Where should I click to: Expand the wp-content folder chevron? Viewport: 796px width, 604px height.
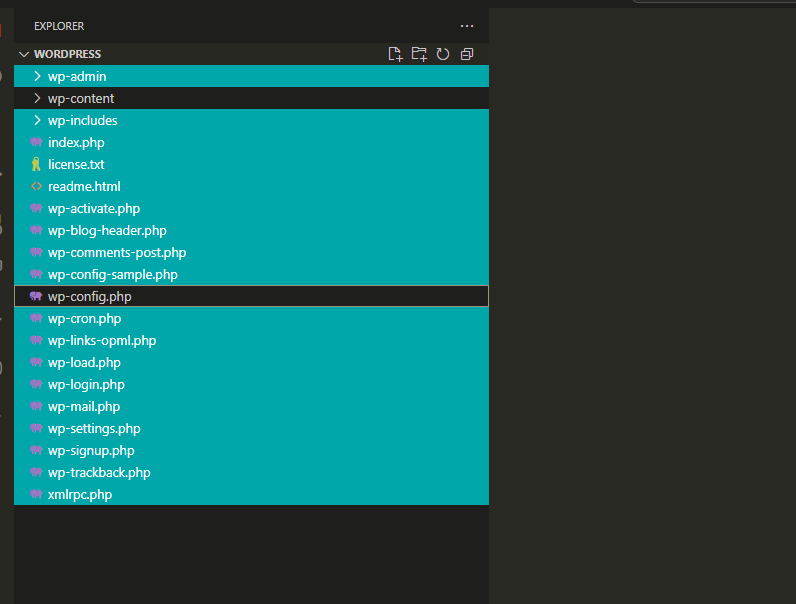[37, 98]
